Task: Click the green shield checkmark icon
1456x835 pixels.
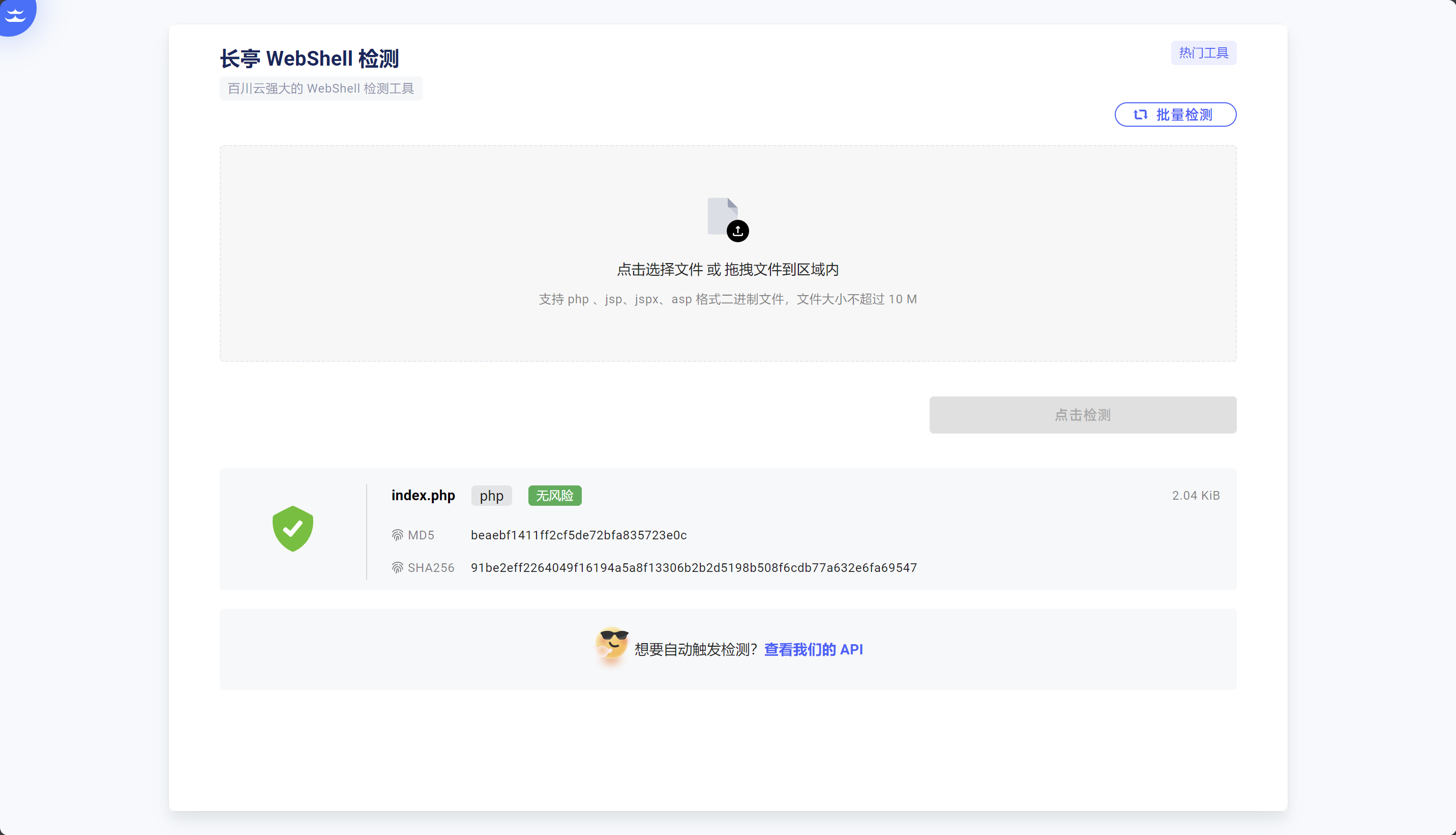Action: click(x=293, y=528)
